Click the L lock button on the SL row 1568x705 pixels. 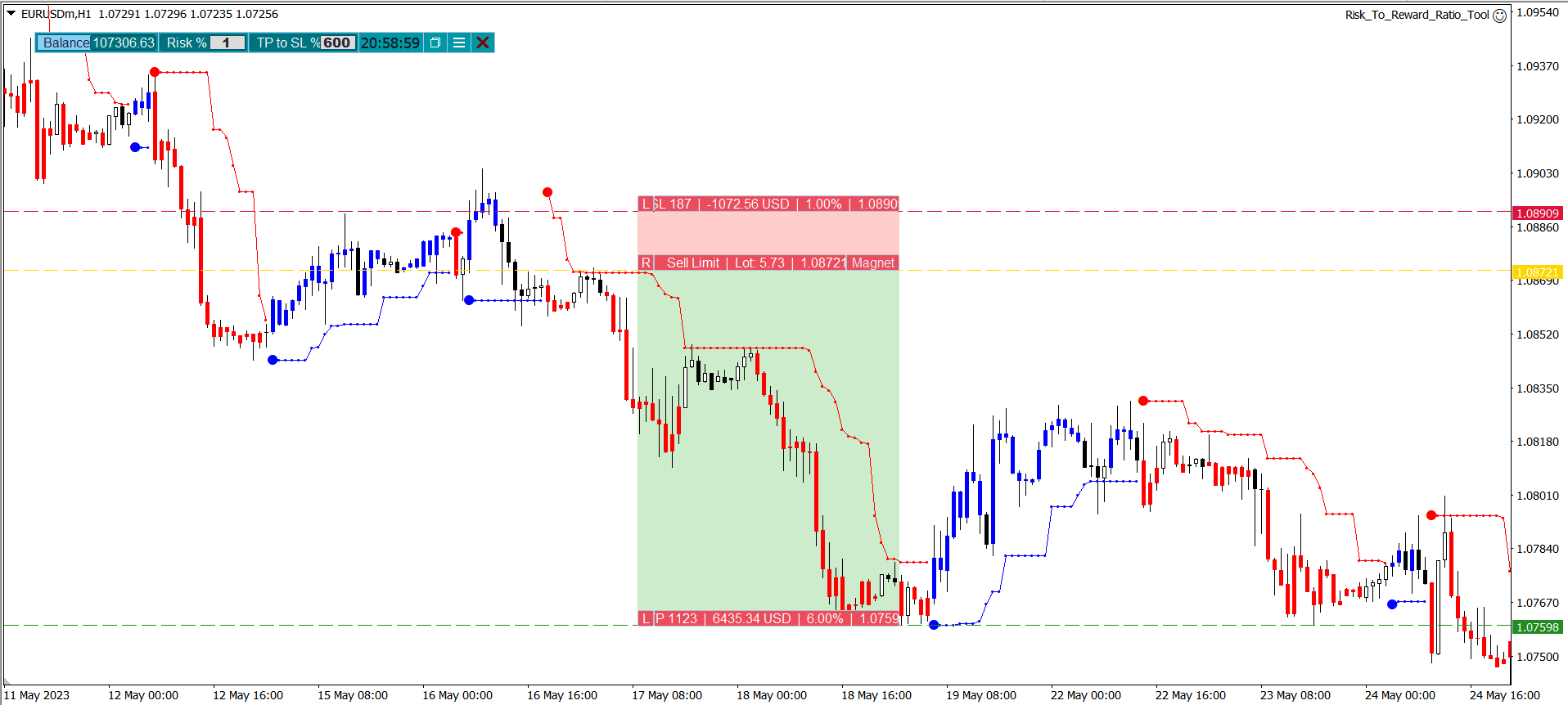point(646,204)
